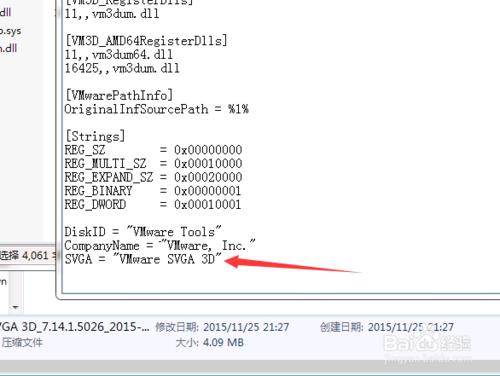Click the '选择 4,061' status text

(x=24, y=256)
